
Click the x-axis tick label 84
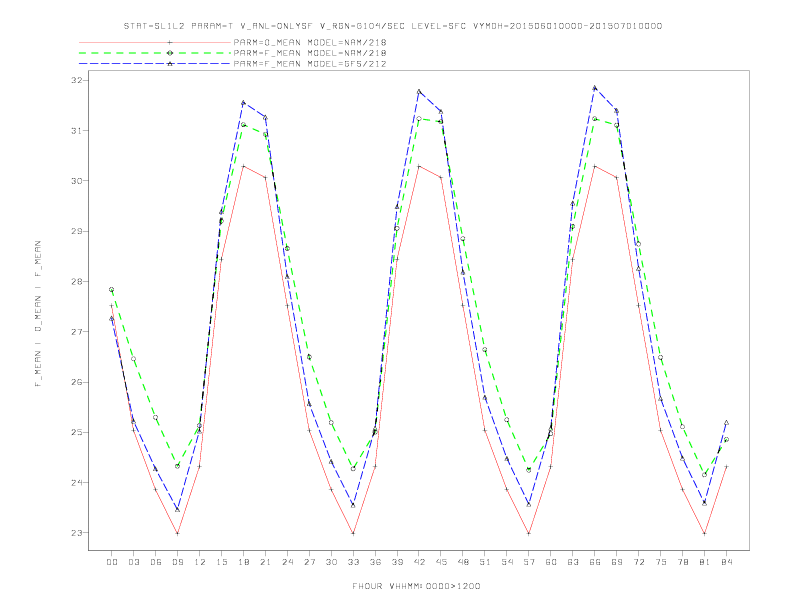(x=726, y=562)
